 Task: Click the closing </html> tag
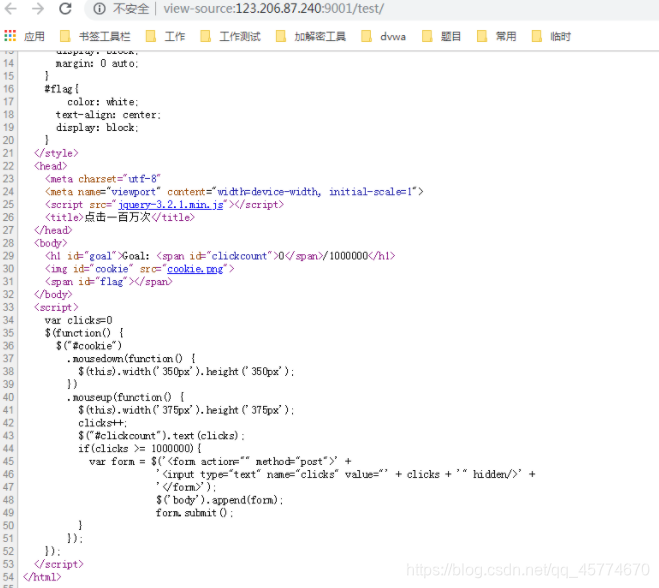[42, 577]
